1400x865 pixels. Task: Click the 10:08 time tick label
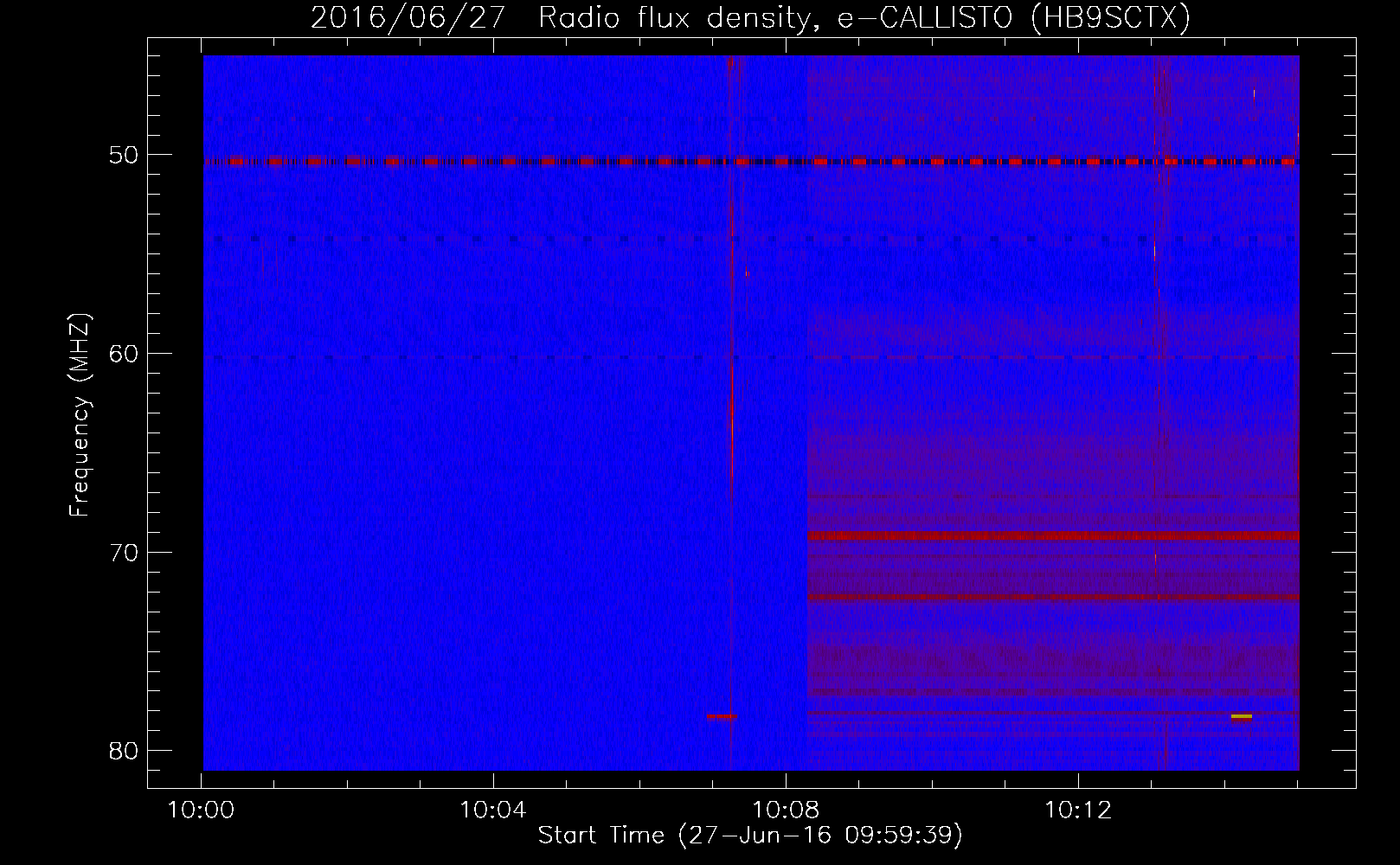(786, 811)
